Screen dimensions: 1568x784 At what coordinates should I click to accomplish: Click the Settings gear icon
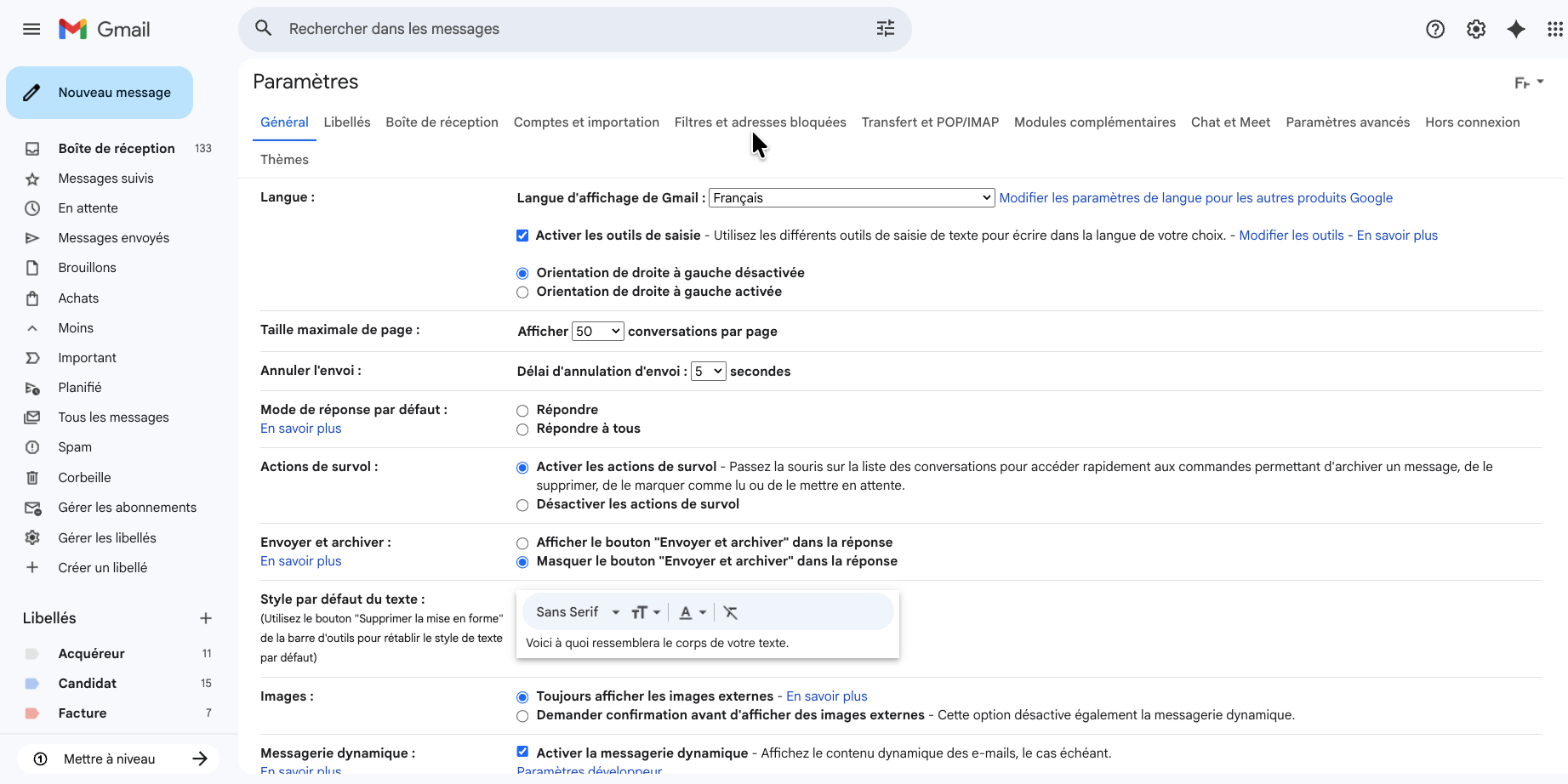pyautogui.click(x=1475, y=29)
